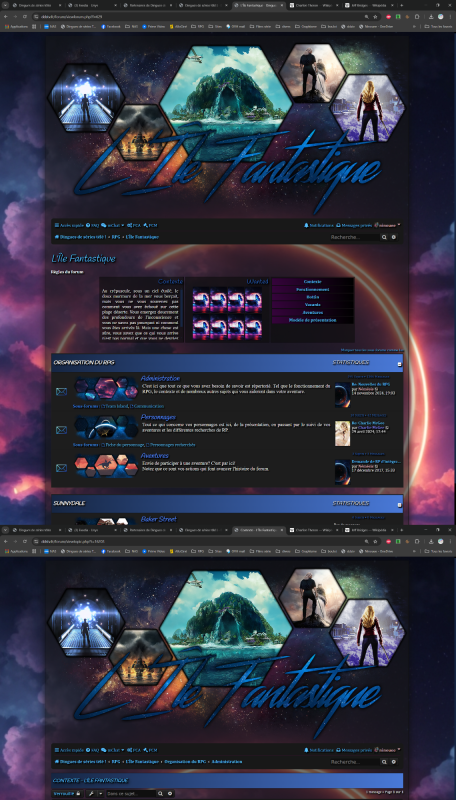Image resolution: width=456 pixels, height=800 pixels.
Task: Open Bottin link in purple rules menu
Action: (x=313, y=297)
